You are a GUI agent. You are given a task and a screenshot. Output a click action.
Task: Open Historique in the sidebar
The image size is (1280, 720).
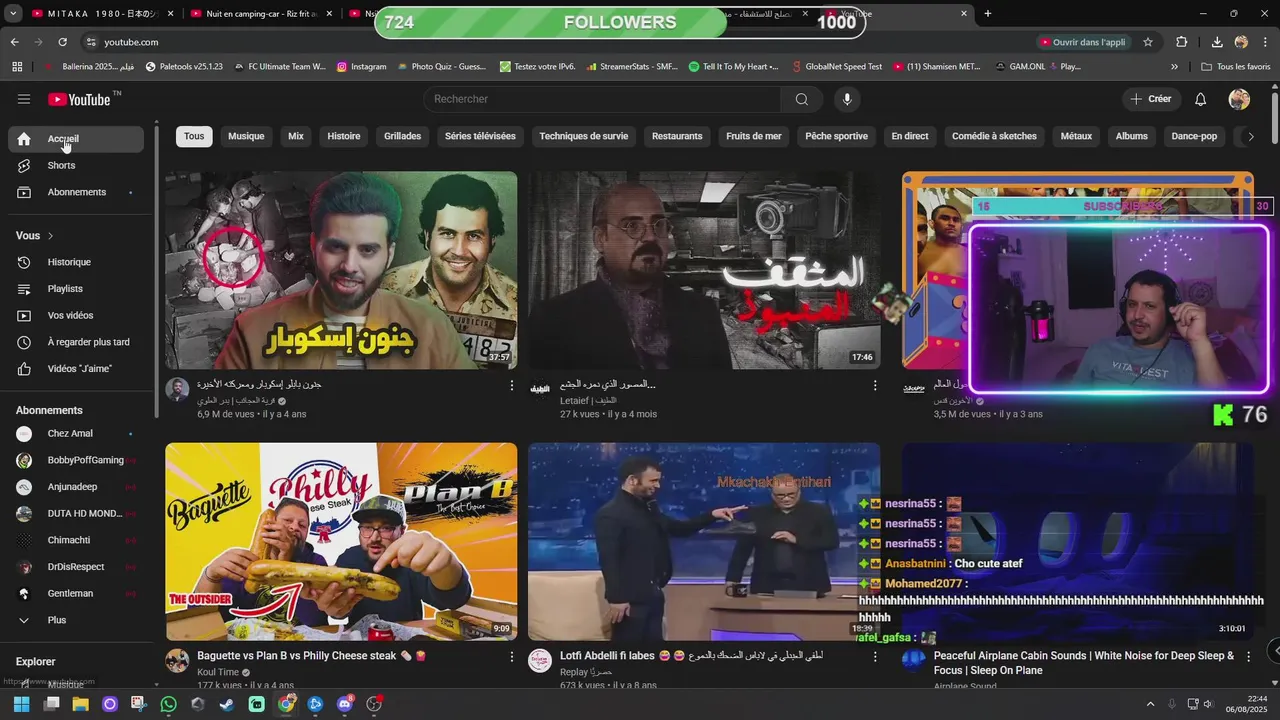[x=76, y=262]
